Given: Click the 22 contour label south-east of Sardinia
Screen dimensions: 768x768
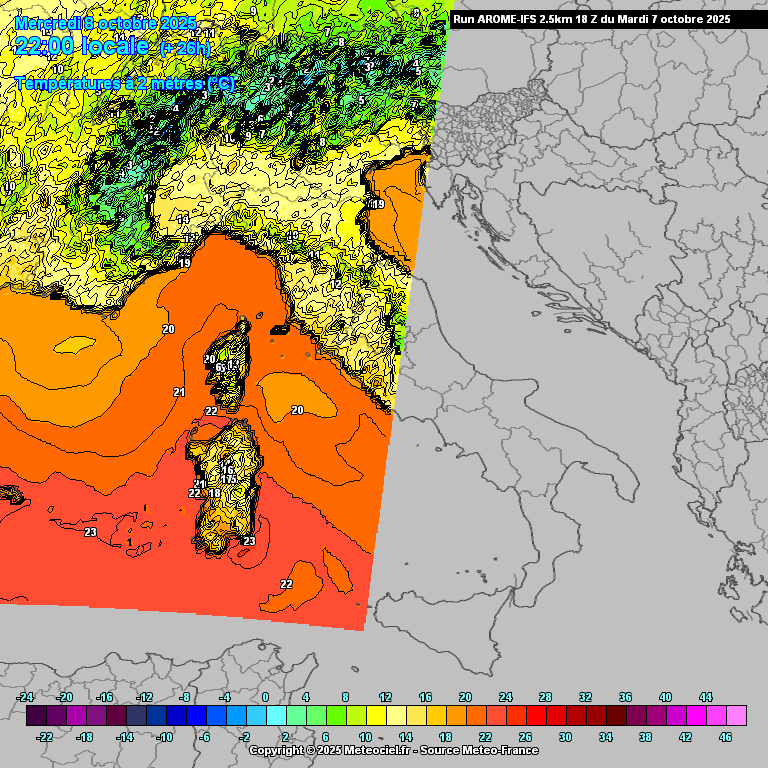Looking at the screenshot, I should [x=286, y=584].
